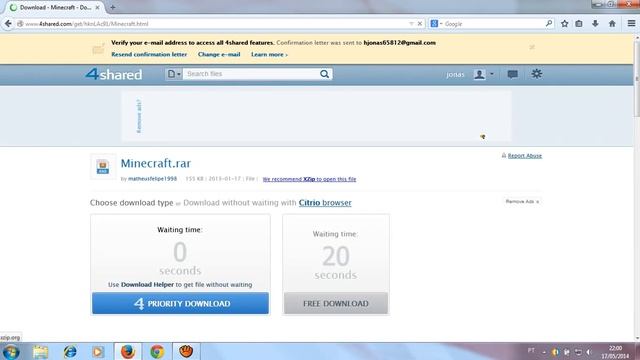
Task: Switch to Firefox in the taskbar
Action: click(128, 352)
